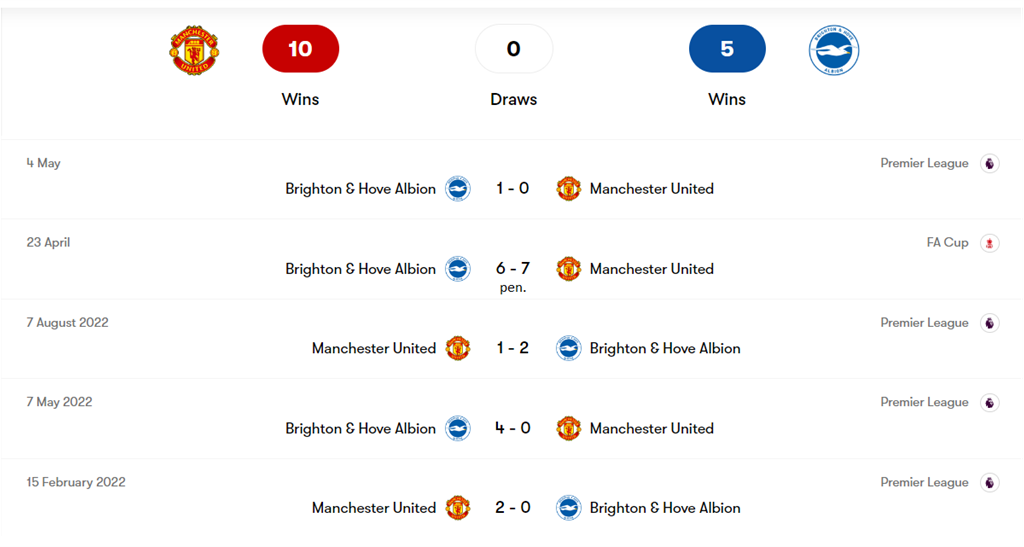Click the Brighton crest in the 4 May fixture
The height and width of the screenshot is (547, 1024).
tap(458, 189)
